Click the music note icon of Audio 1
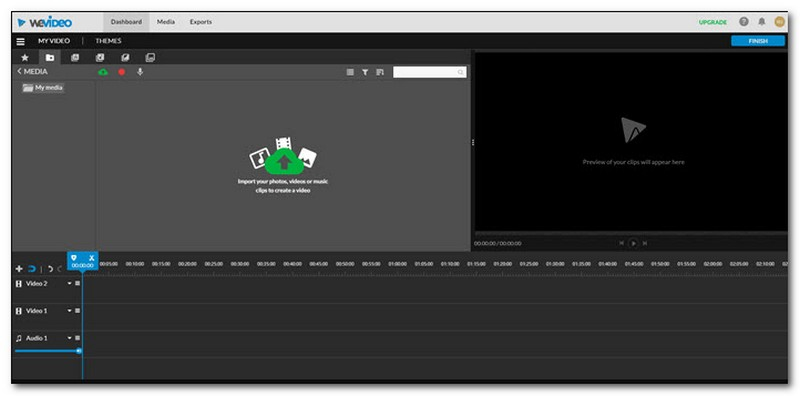Screen dimensions: 800x396 click(x=19, y=338)
